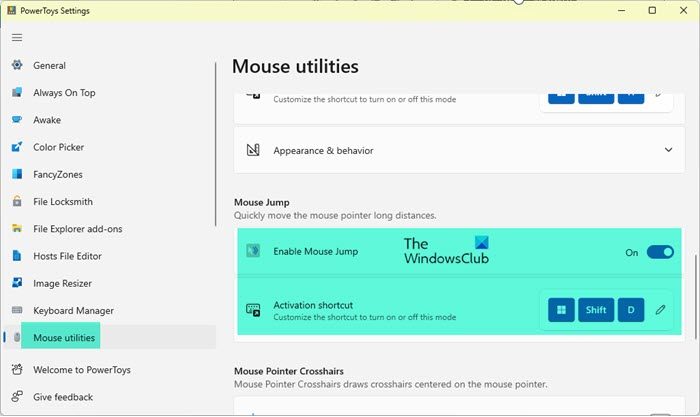Go to Always On Top settings
The image size is (700, 417).
click(x=64, y=92)
